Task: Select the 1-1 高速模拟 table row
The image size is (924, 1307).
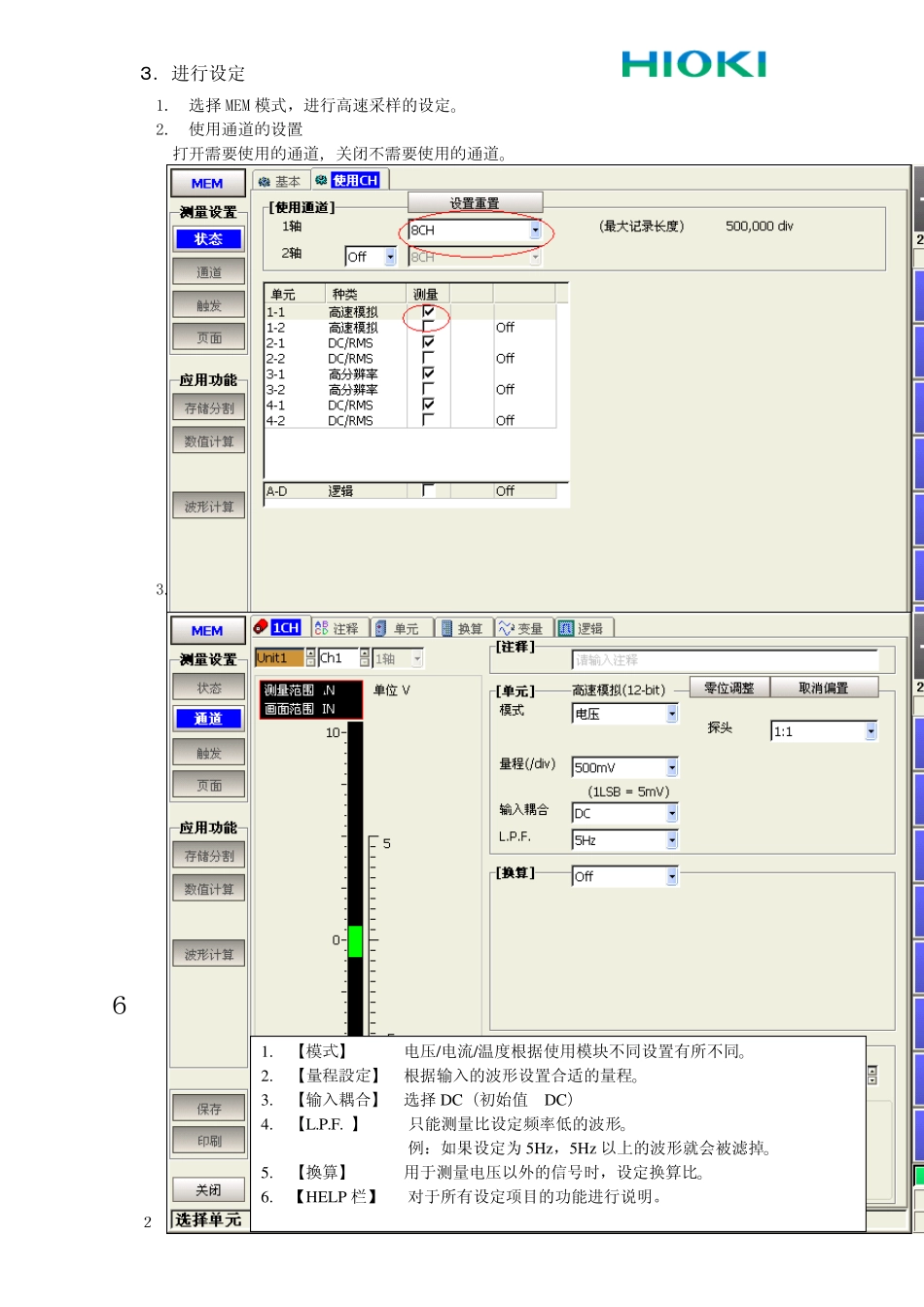Action: point(410,312)
